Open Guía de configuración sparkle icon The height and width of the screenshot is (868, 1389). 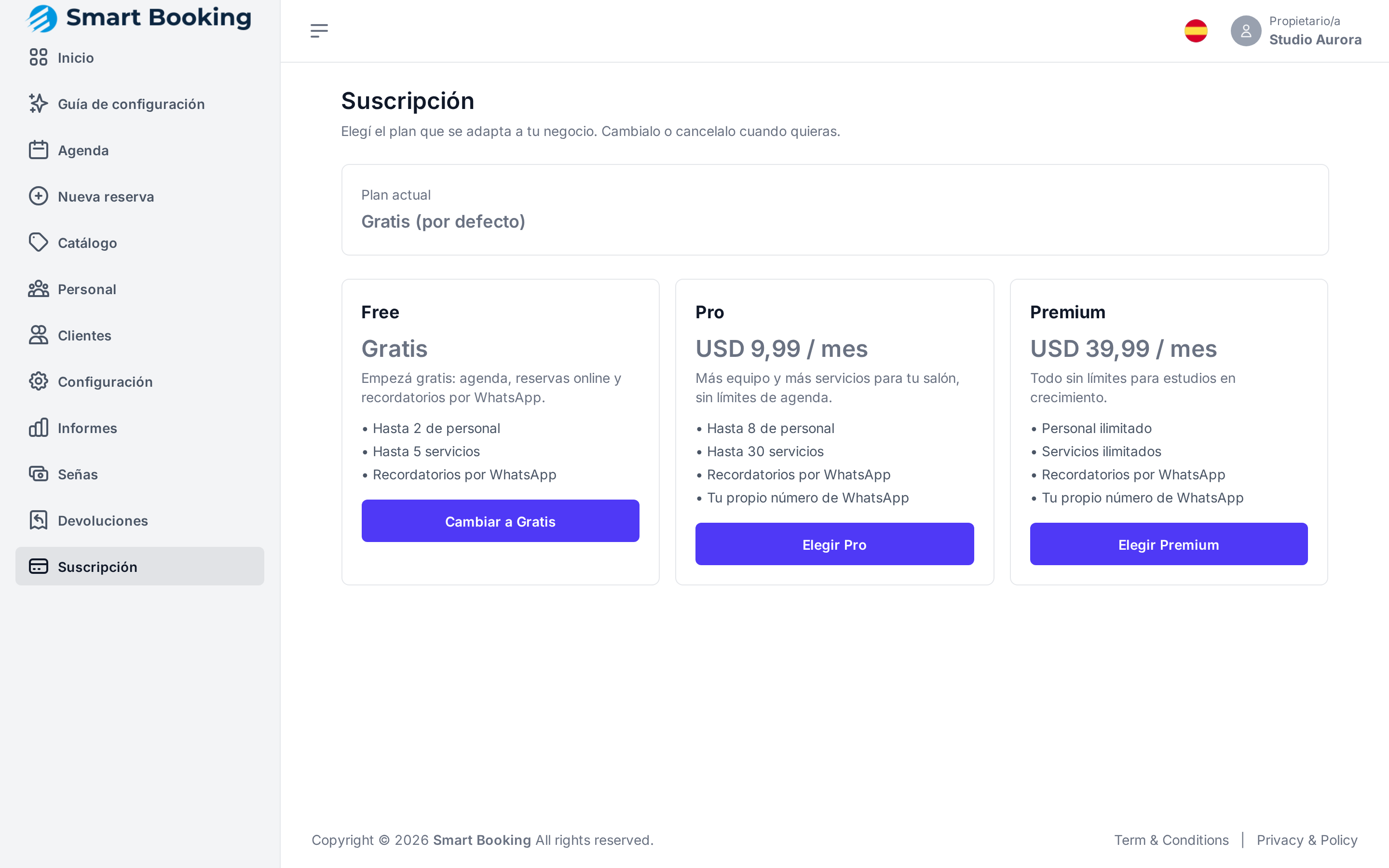39,103
